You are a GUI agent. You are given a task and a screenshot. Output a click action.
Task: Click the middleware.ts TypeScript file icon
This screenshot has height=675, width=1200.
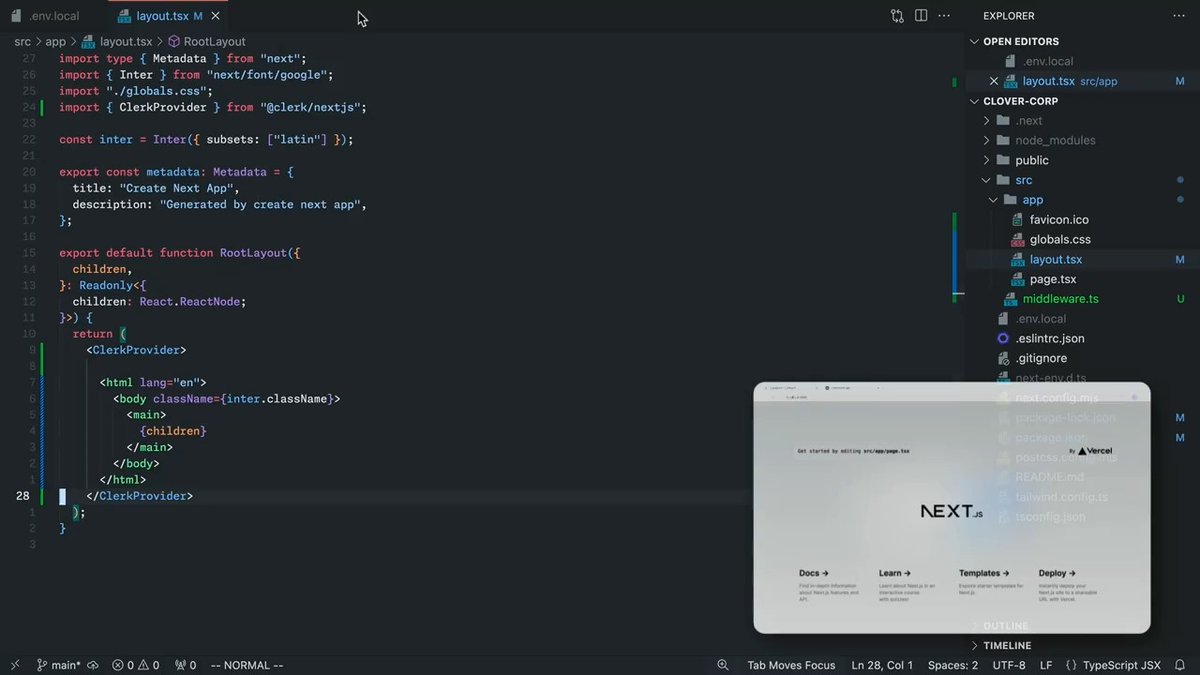[x=1011, y=299]
